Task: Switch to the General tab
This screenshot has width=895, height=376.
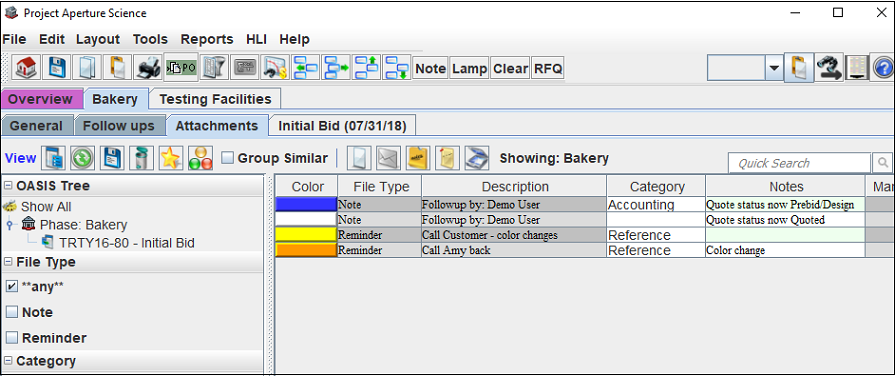Action: pyautogui.click(x=37, y=126)
